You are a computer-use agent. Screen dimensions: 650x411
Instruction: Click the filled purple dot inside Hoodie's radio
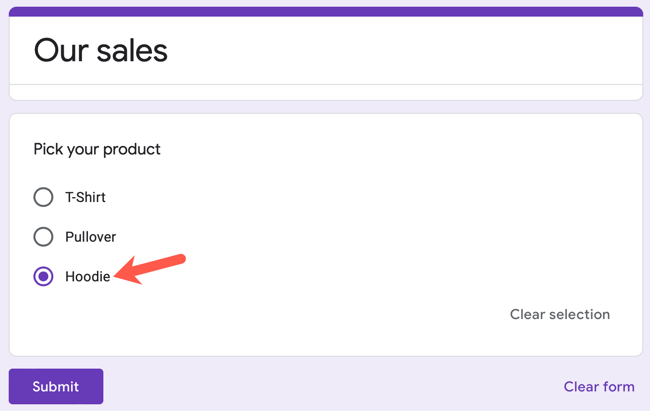coord(43,276)
